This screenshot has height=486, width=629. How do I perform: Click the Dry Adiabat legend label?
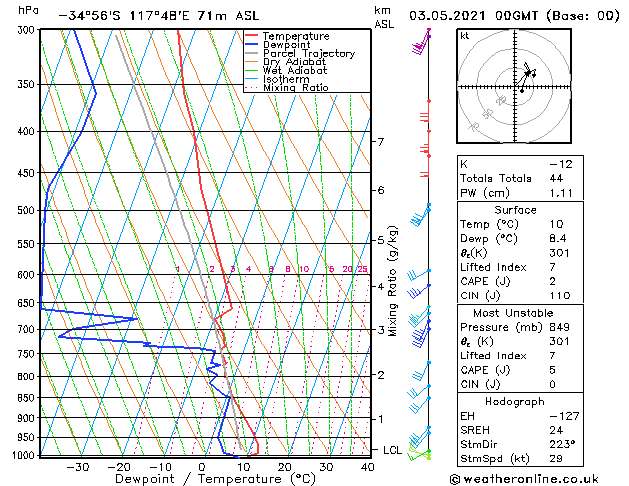(294, 62)
